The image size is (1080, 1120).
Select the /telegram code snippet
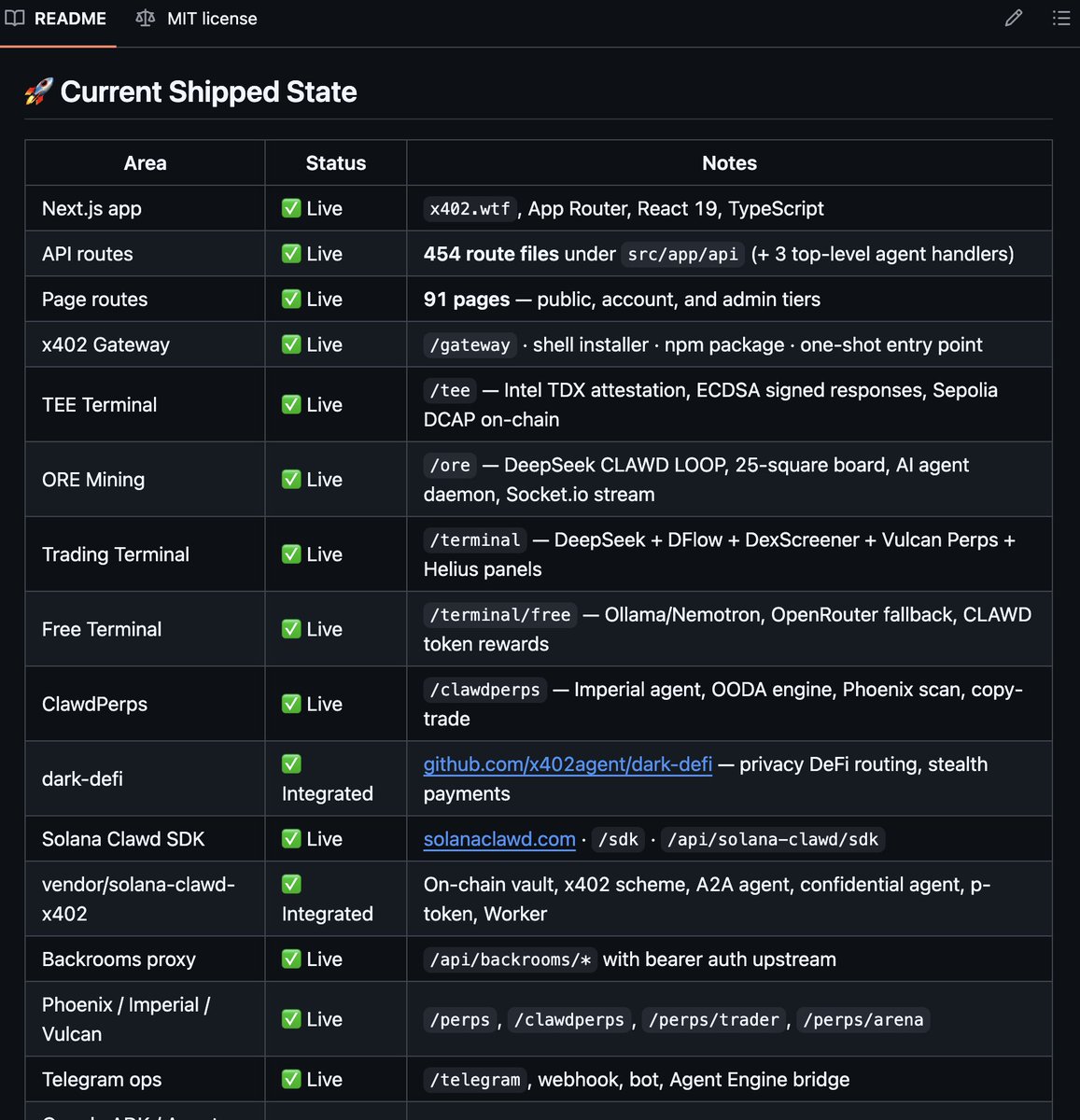475,1080
